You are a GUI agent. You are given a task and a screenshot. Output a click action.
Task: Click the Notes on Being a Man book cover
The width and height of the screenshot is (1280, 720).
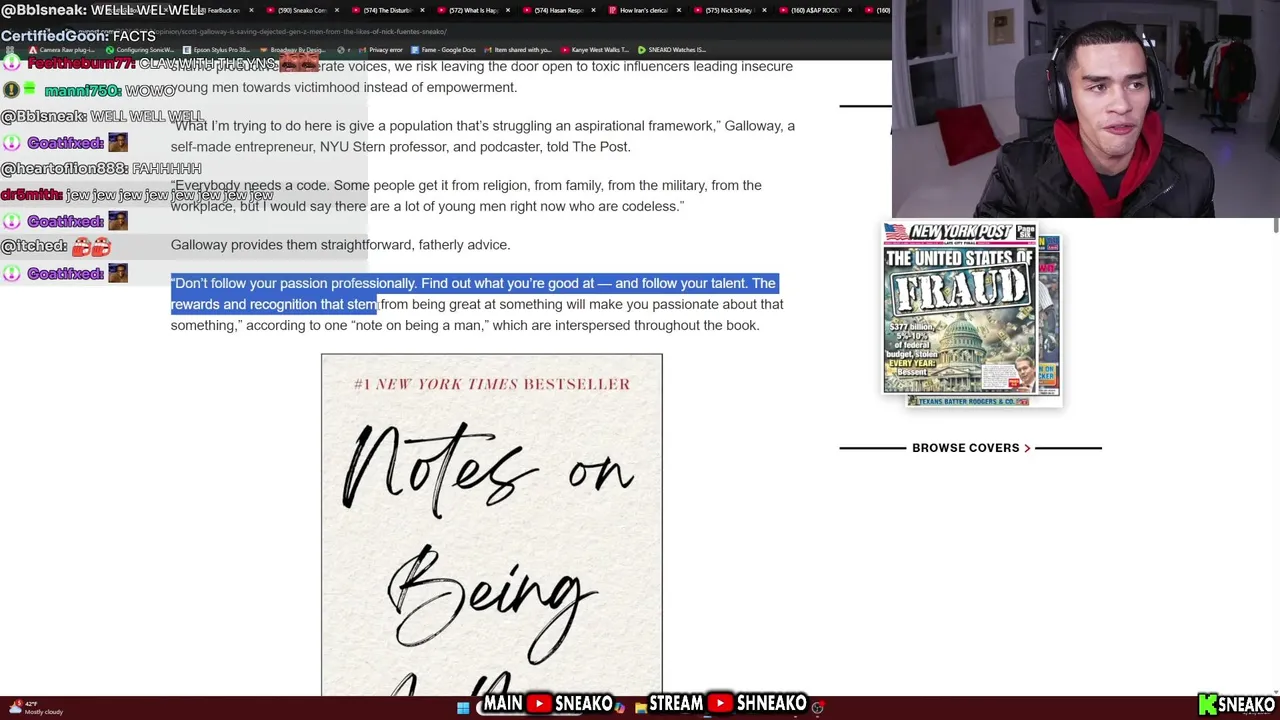point(491,525)
